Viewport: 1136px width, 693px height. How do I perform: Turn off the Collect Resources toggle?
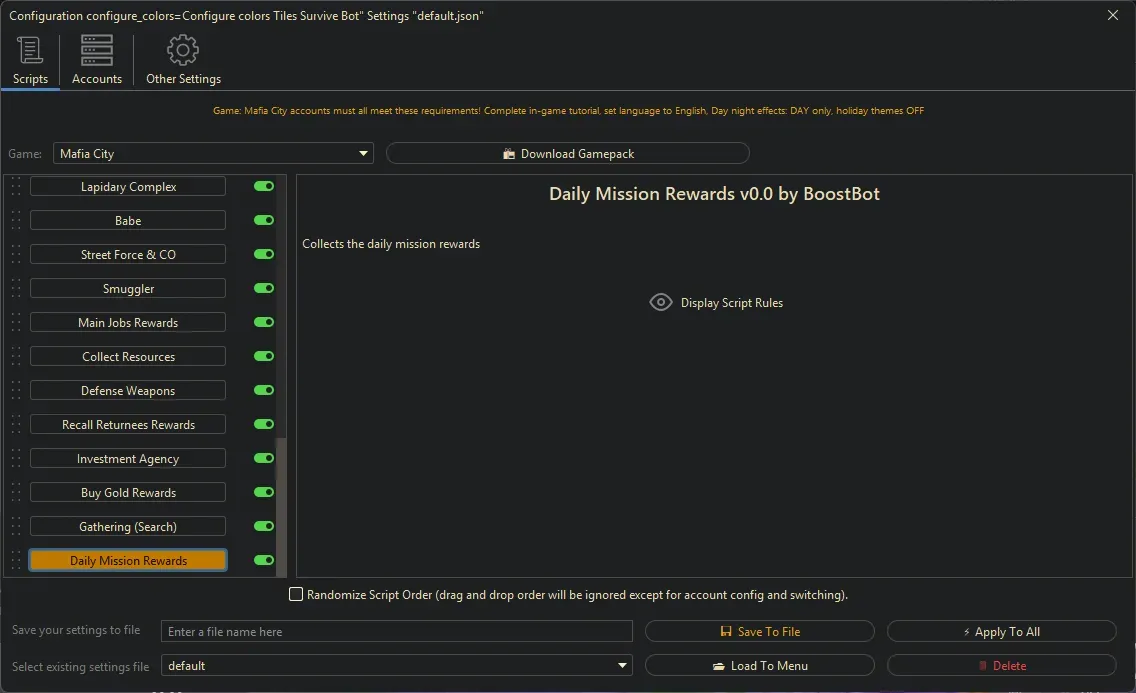click(x=262, y=356)
